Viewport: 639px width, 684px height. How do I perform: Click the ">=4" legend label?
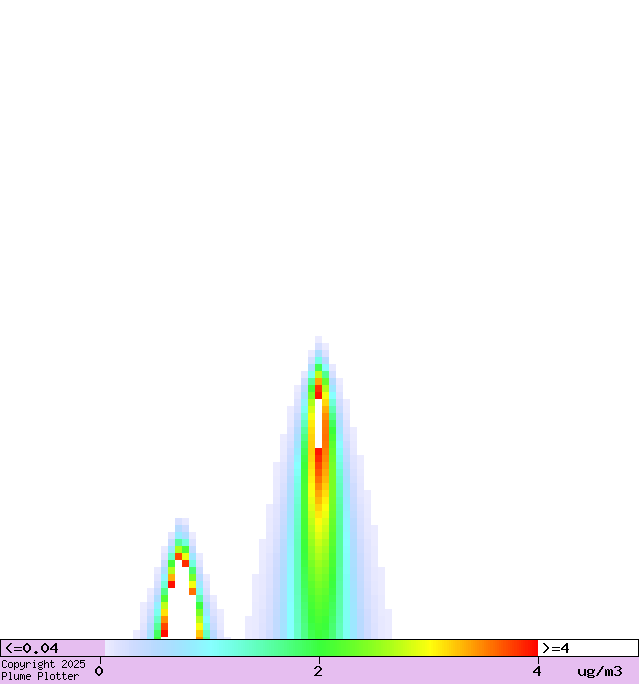tap(555, 648)
